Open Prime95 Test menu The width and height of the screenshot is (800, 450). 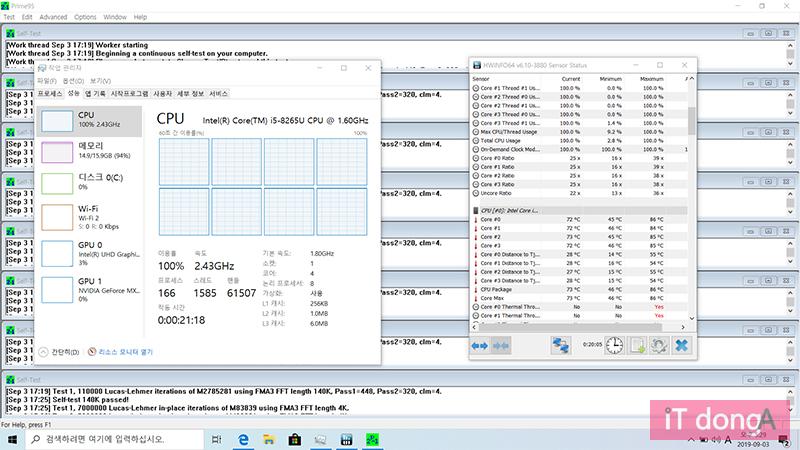pyautogui.click(x=9, y=17)
